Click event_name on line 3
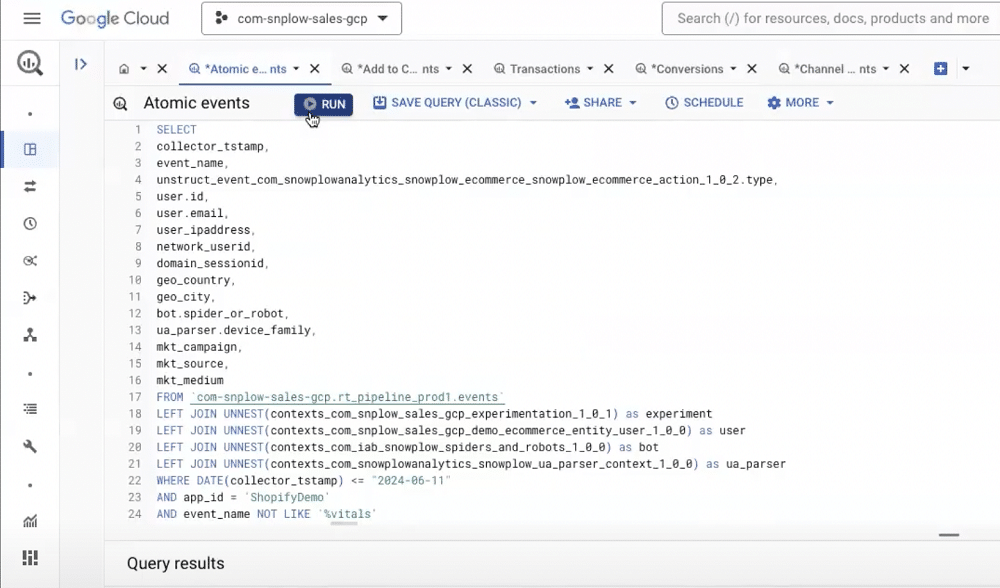 click(190, 163)
